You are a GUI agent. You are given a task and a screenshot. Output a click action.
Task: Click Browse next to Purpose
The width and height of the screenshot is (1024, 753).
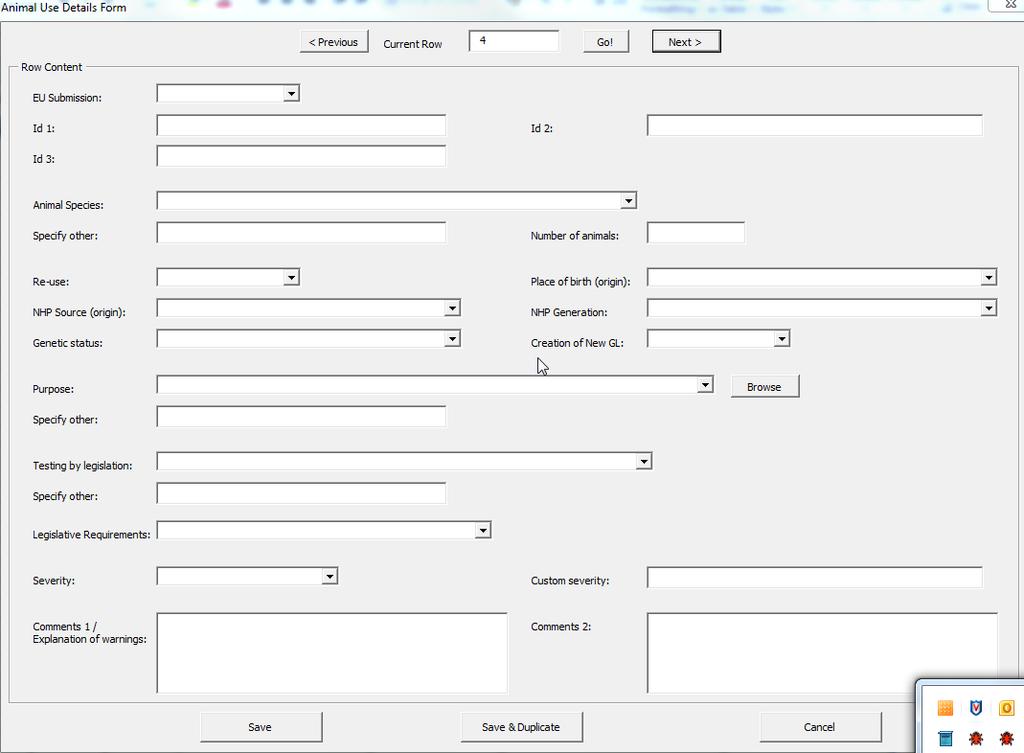764,387
